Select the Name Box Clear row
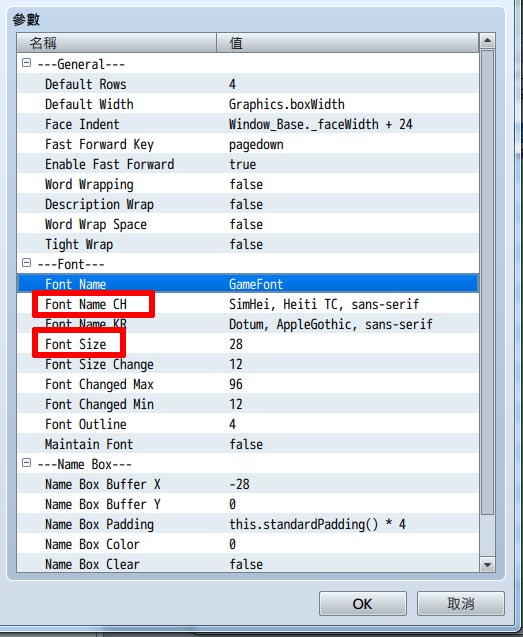The height and width of the screenshot is (637, 523). click(x=248, y=564)
